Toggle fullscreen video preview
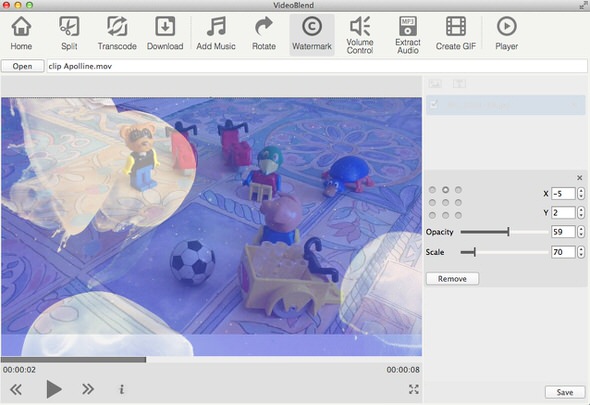 click(414, 389)
